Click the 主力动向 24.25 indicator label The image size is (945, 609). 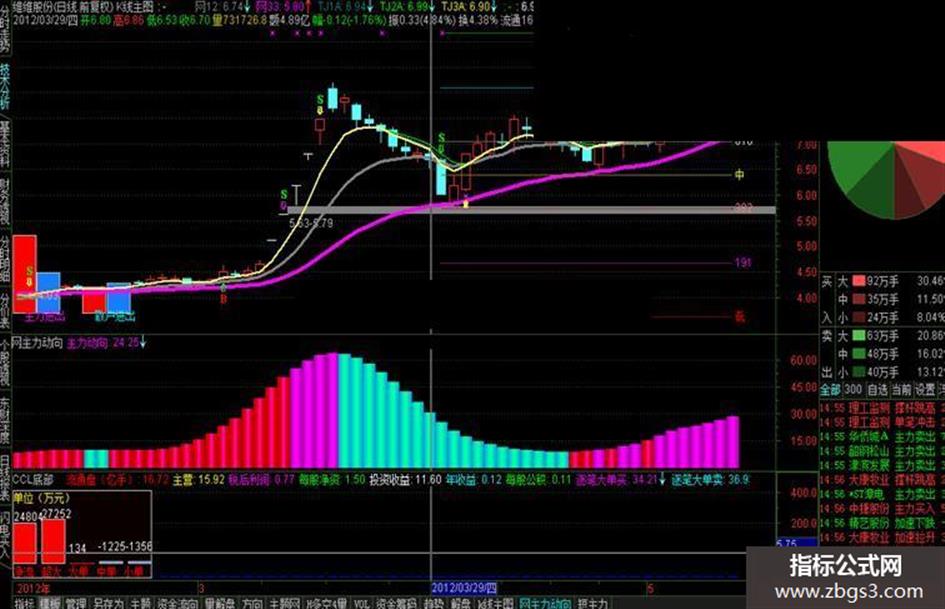click(x=103, y=343)
